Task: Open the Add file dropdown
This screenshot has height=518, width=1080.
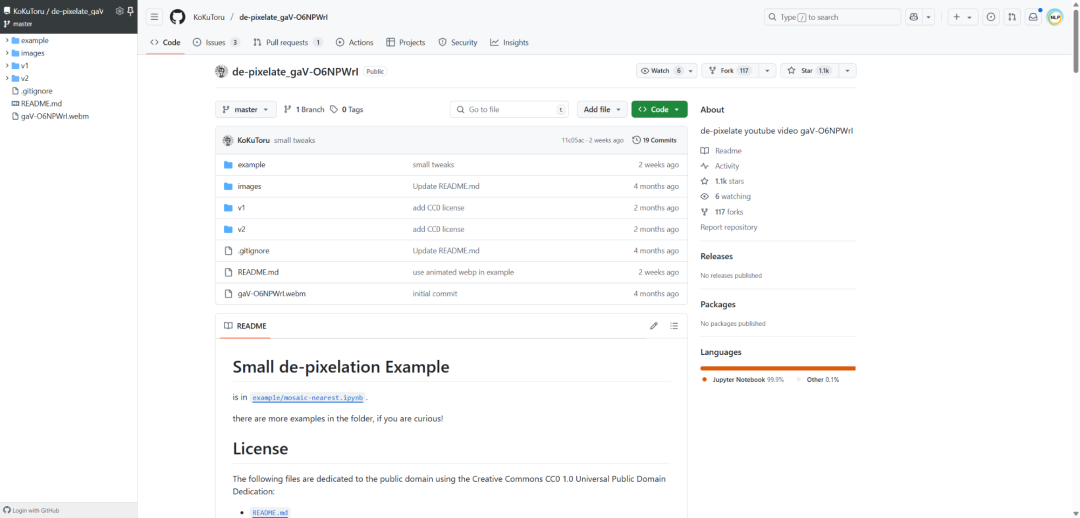Action: tap(602, 110)
